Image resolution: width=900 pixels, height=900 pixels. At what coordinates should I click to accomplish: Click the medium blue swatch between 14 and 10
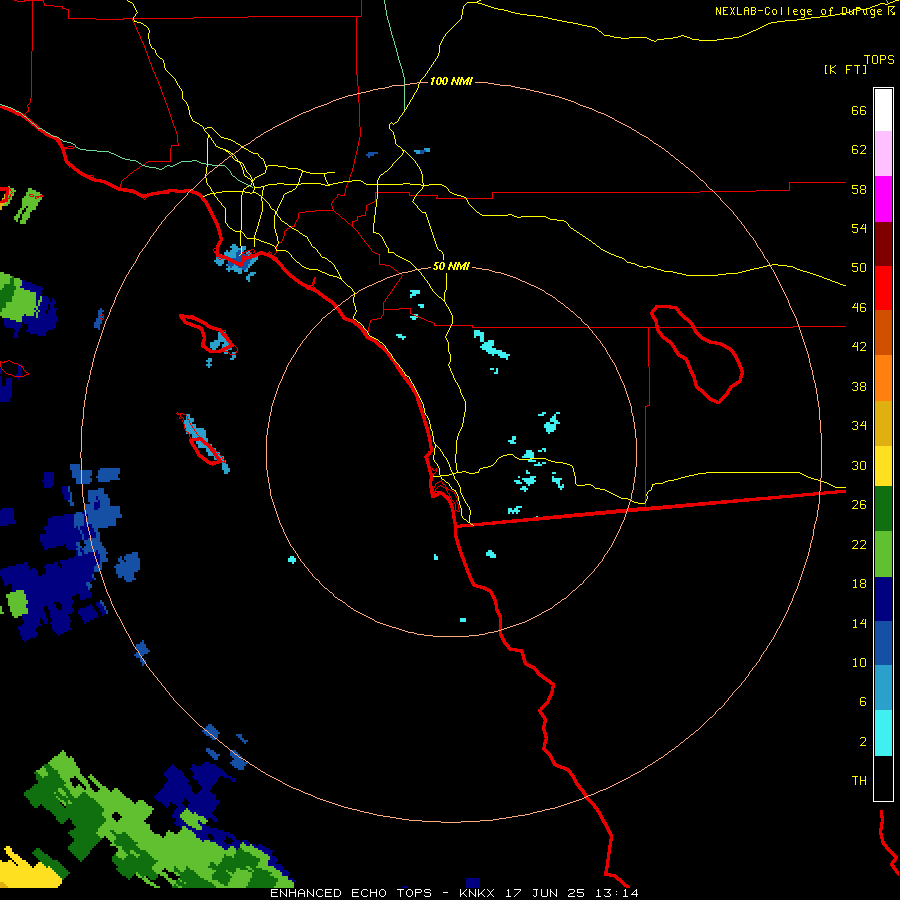pyautogui.click(x=883, y=643)
